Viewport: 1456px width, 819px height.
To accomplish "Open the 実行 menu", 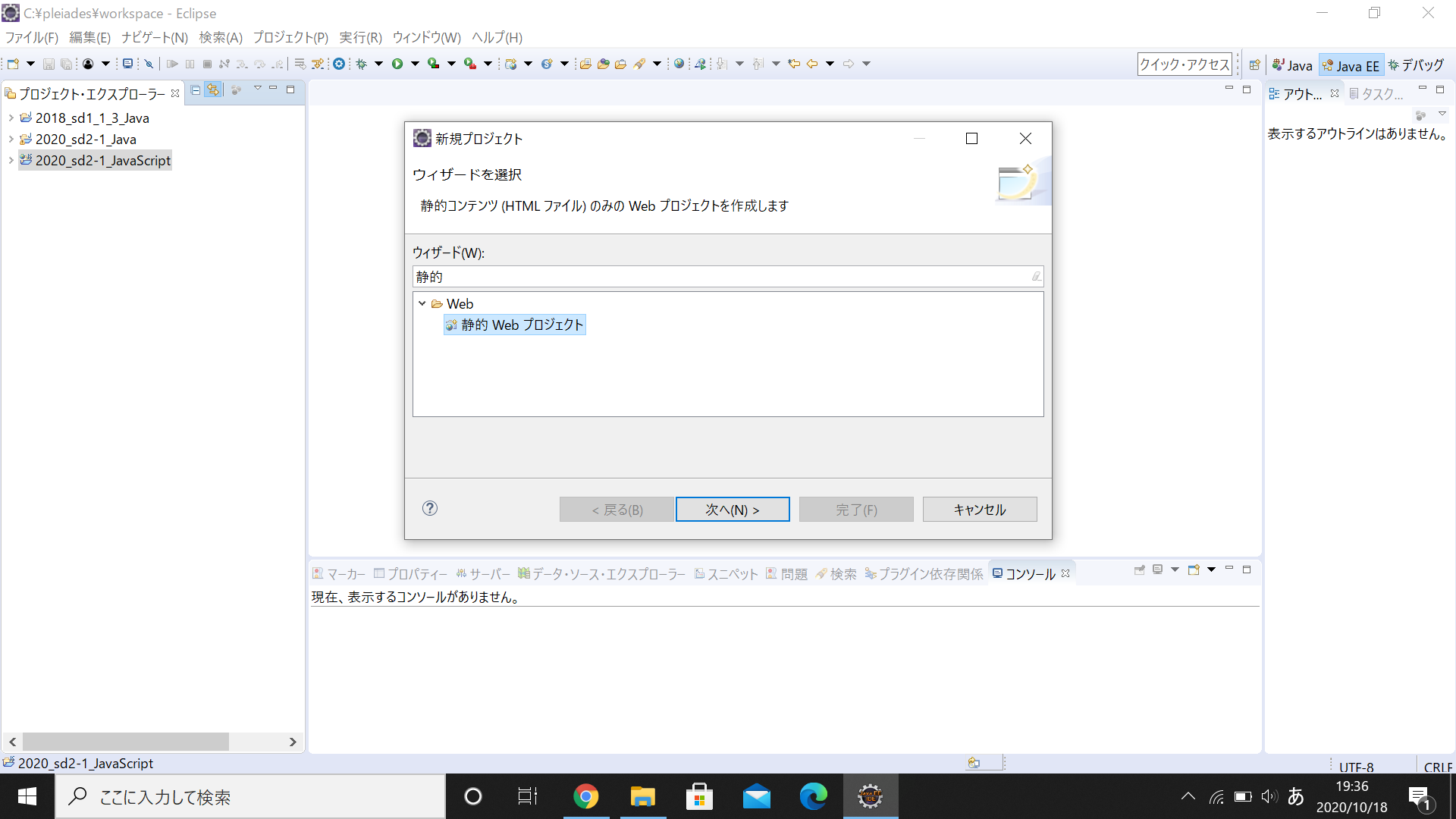I will pos(360,36).
